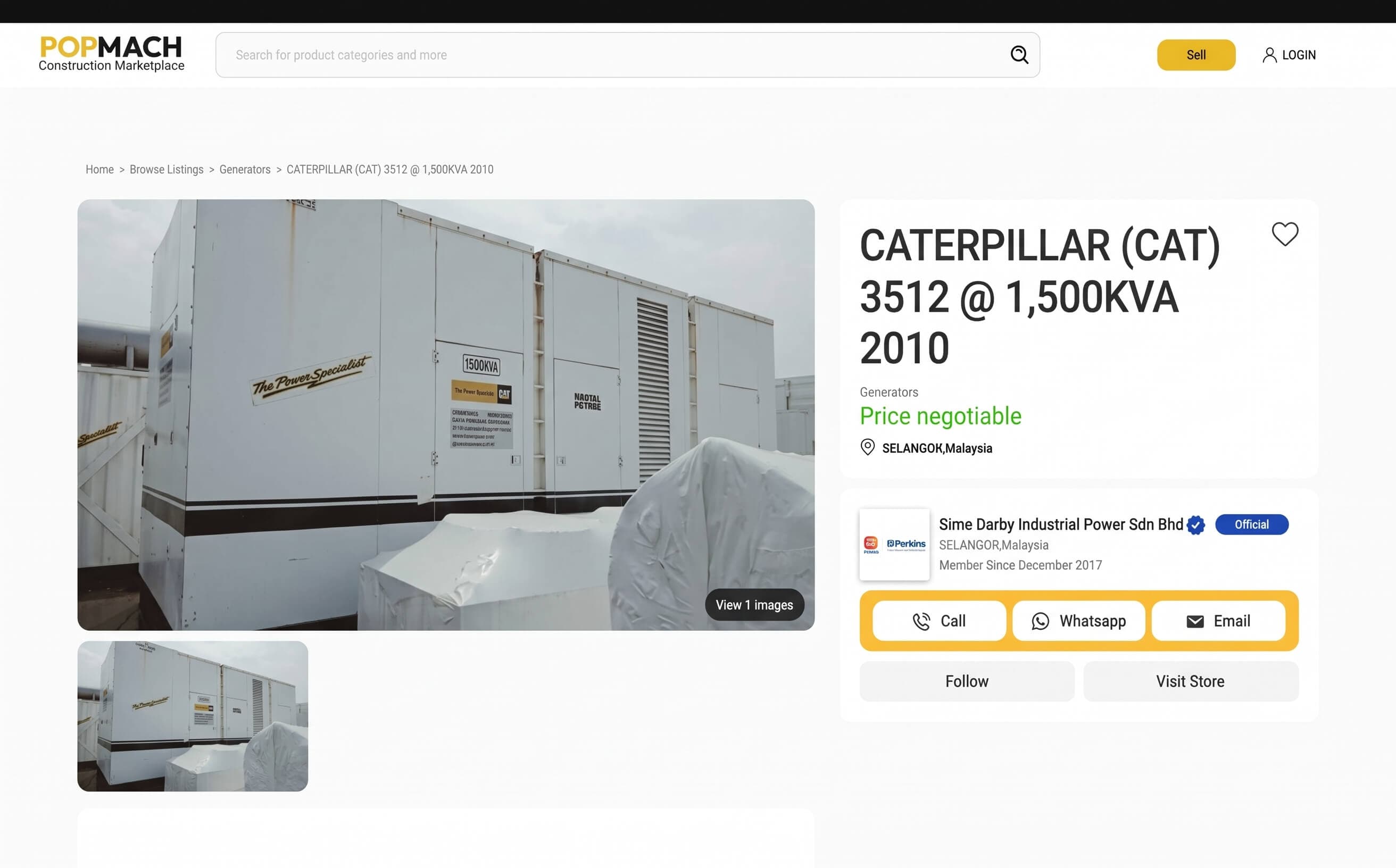Screen dimensions: 1396x868
Task: Open the main generator photo
Action: [446, 414]
